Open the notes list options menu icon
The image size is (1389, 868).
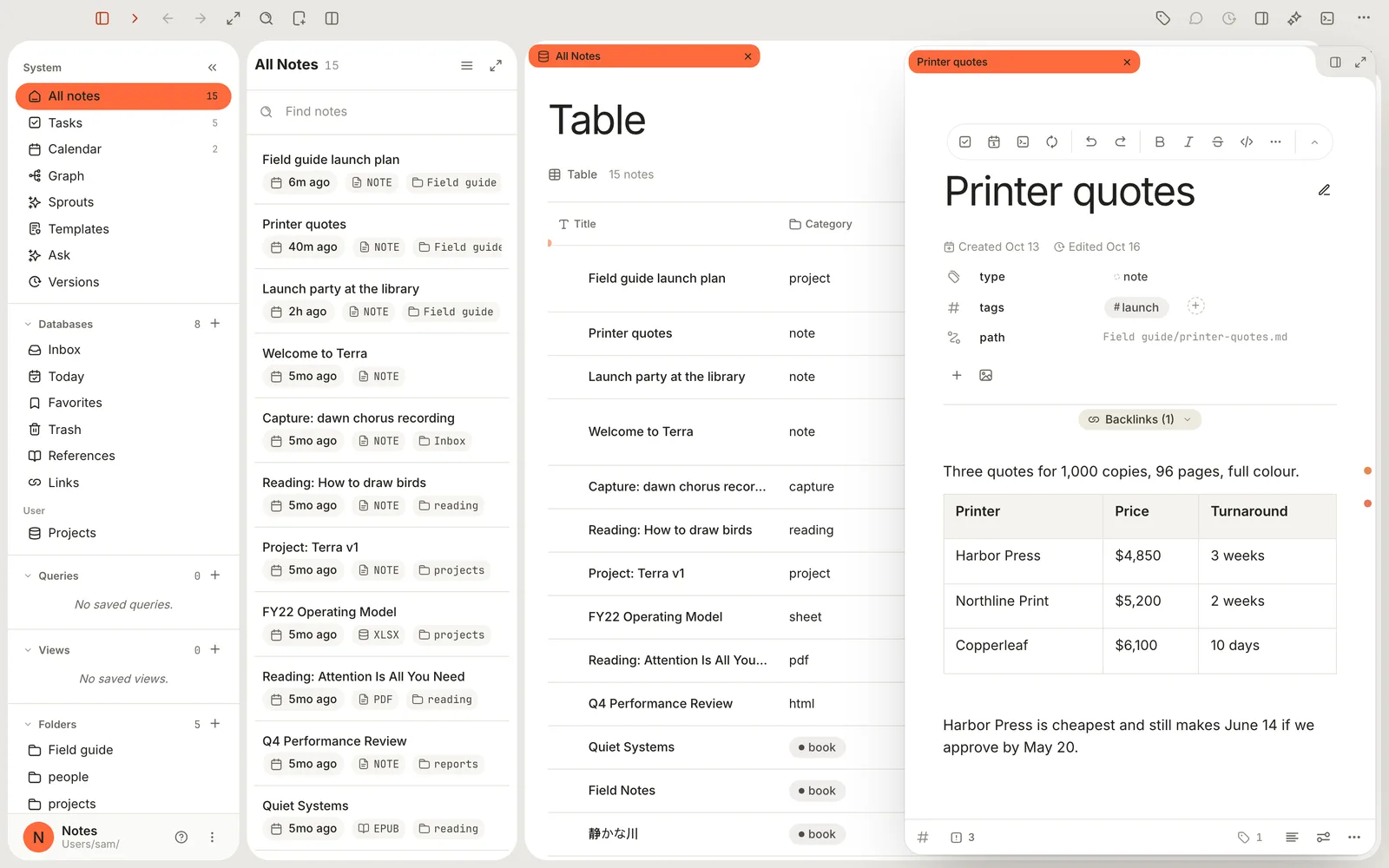466,65
